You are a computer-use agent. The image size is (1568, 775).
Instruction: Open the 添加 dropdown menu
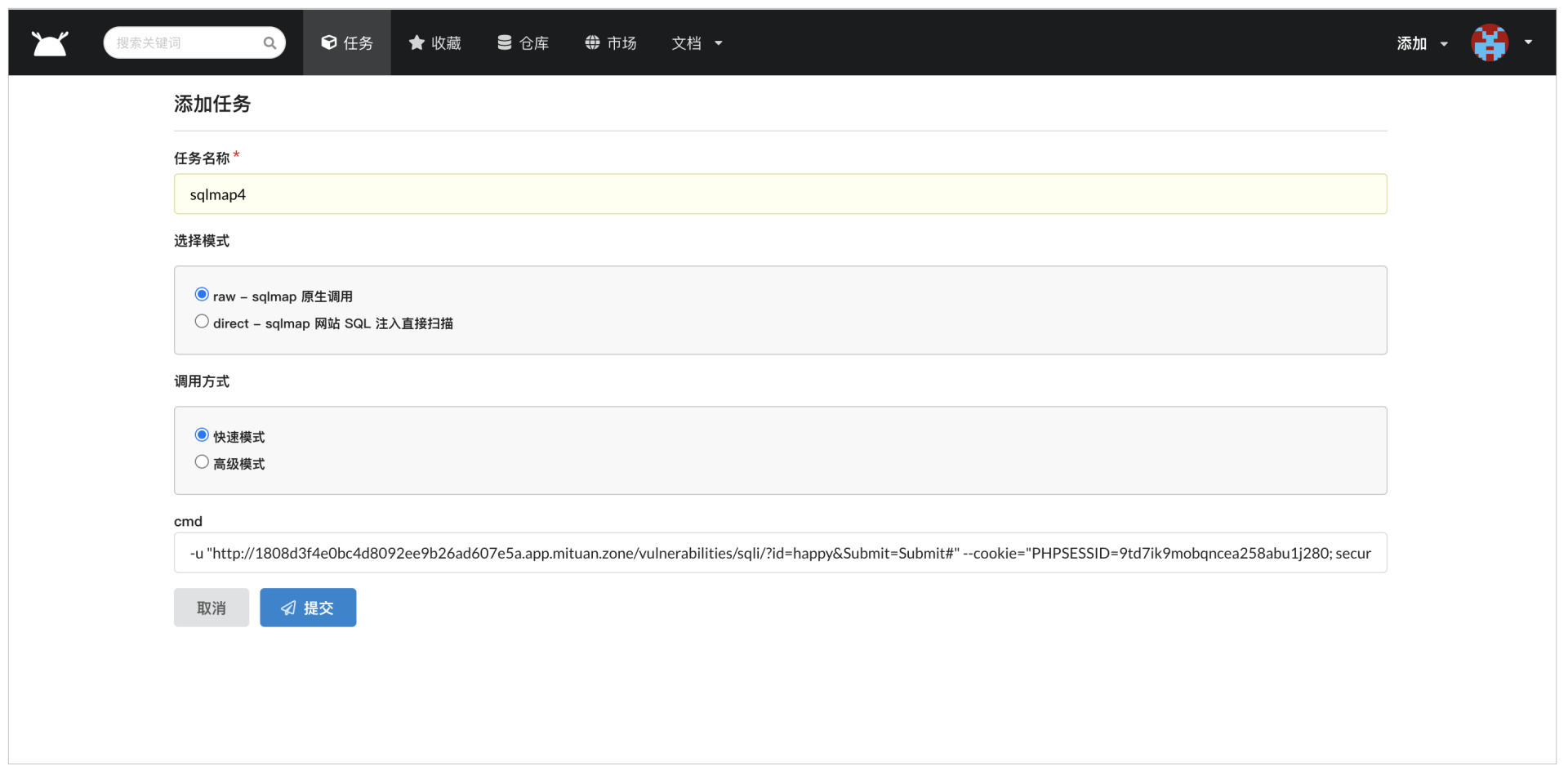[x=1422, y=43]
